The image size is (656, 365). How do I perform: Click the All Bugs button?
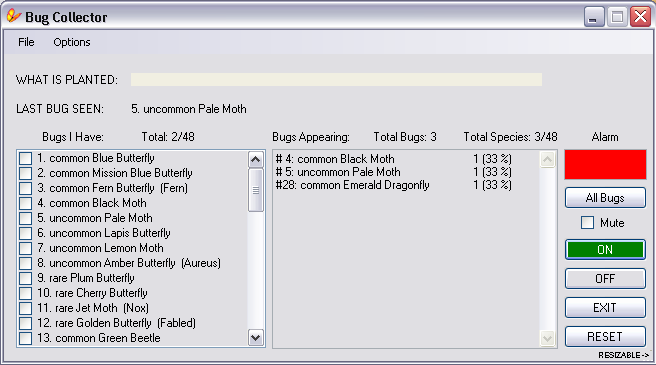pyautogui.click(x=605, y=198)
